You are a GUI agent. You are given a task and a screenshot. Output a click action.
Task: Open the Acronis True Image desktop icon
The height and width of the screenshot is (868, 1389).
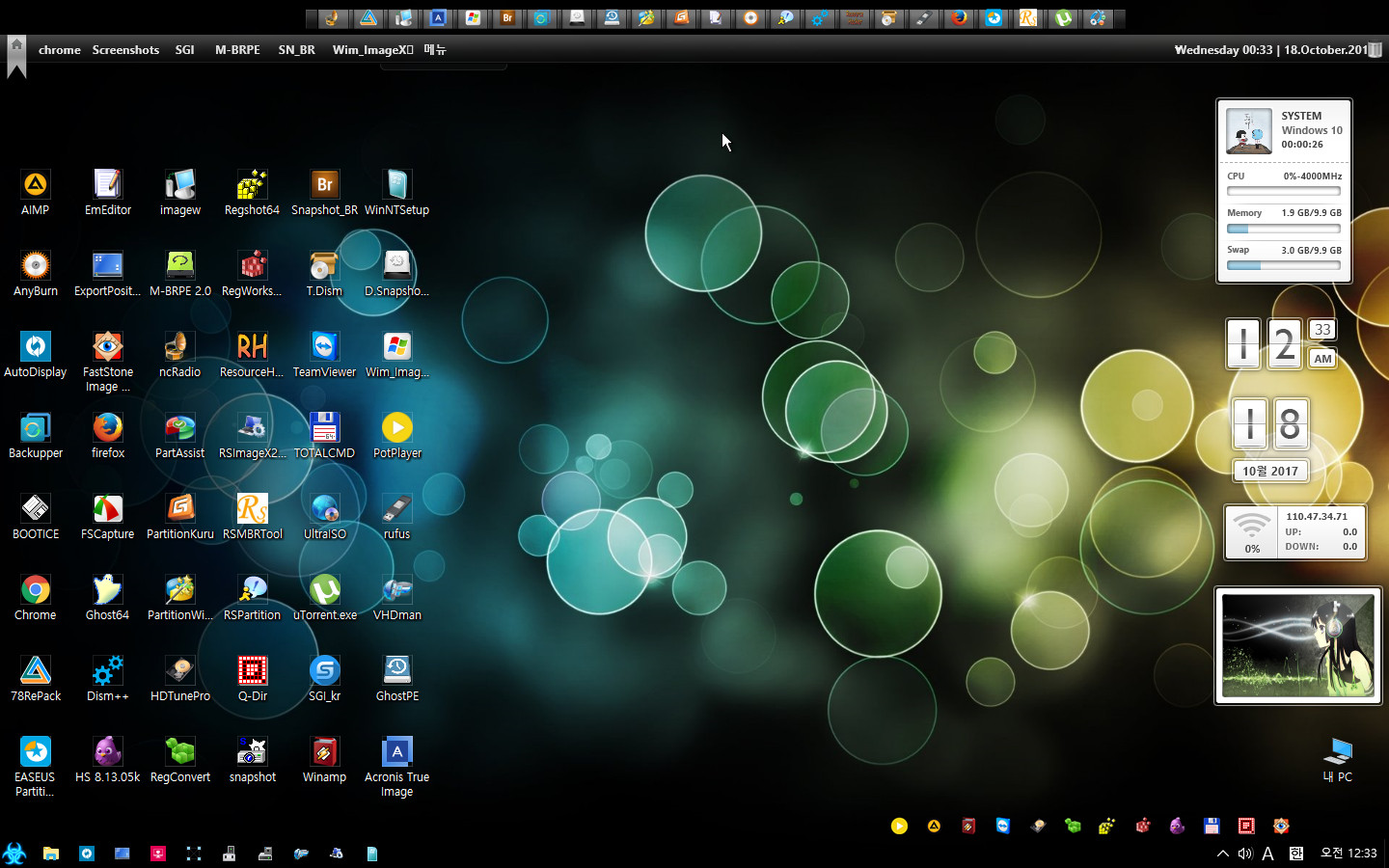click(397, 767)
